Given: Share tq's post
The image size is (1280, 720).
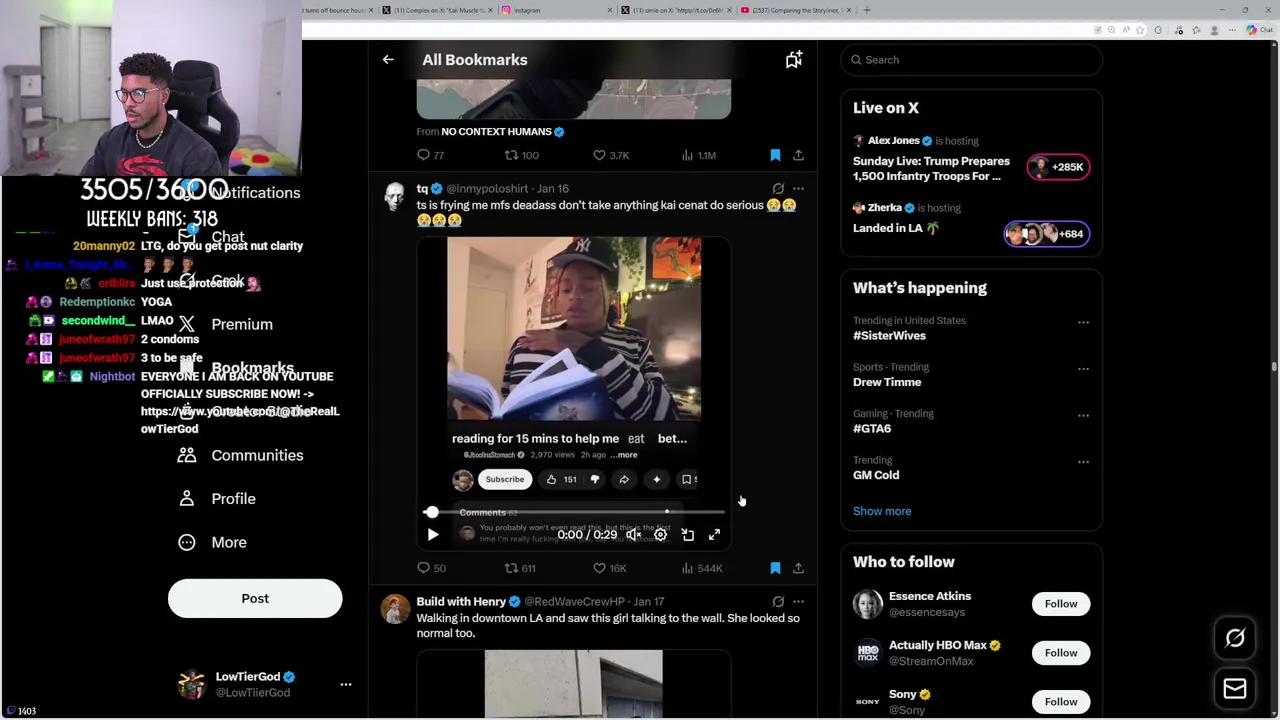Looking at the screenshot, I should 798,568.
